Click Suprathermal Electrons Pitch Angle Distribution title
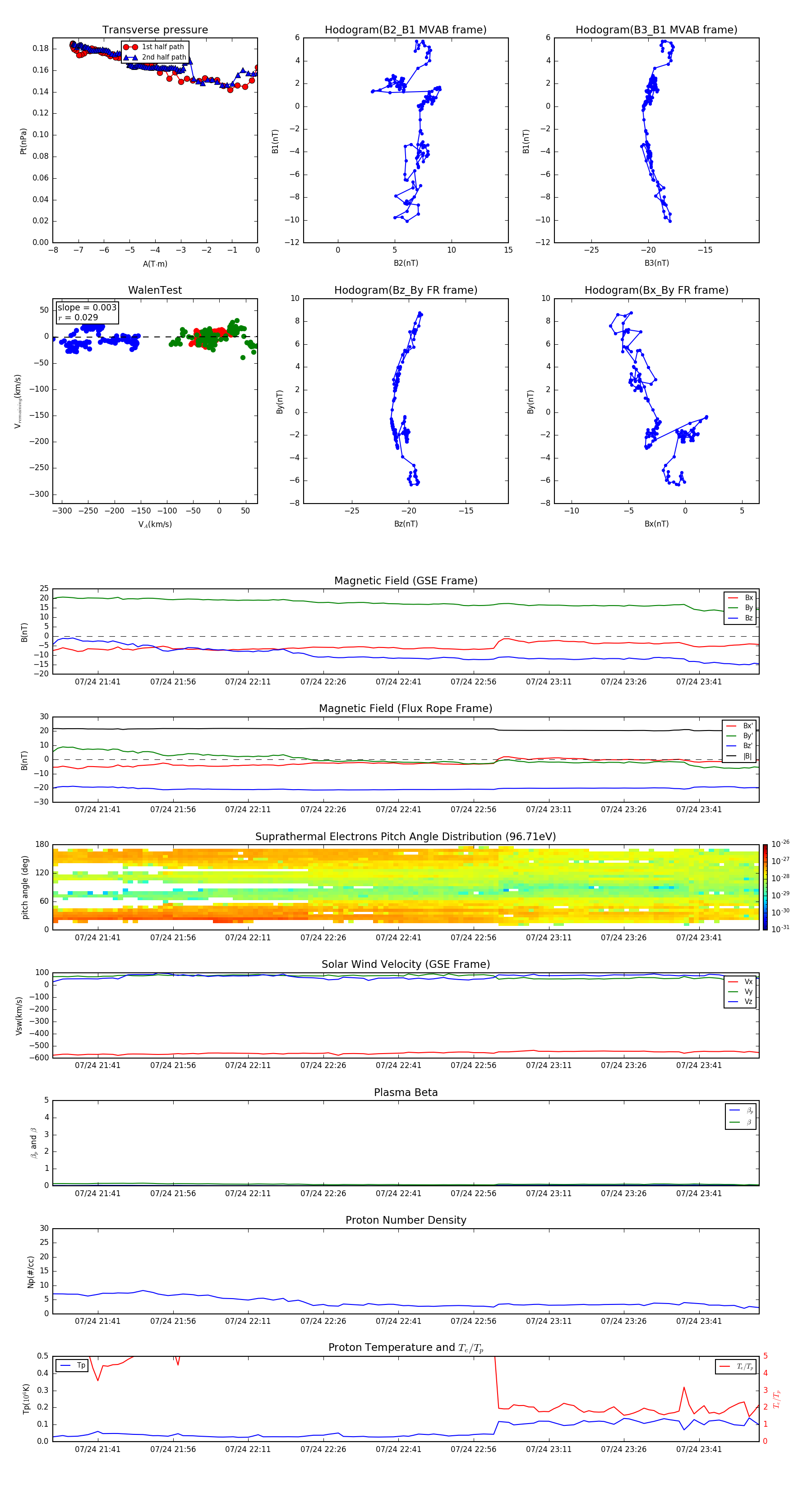The height and width of the screenshot is (1489, 812). click(406, 837)
